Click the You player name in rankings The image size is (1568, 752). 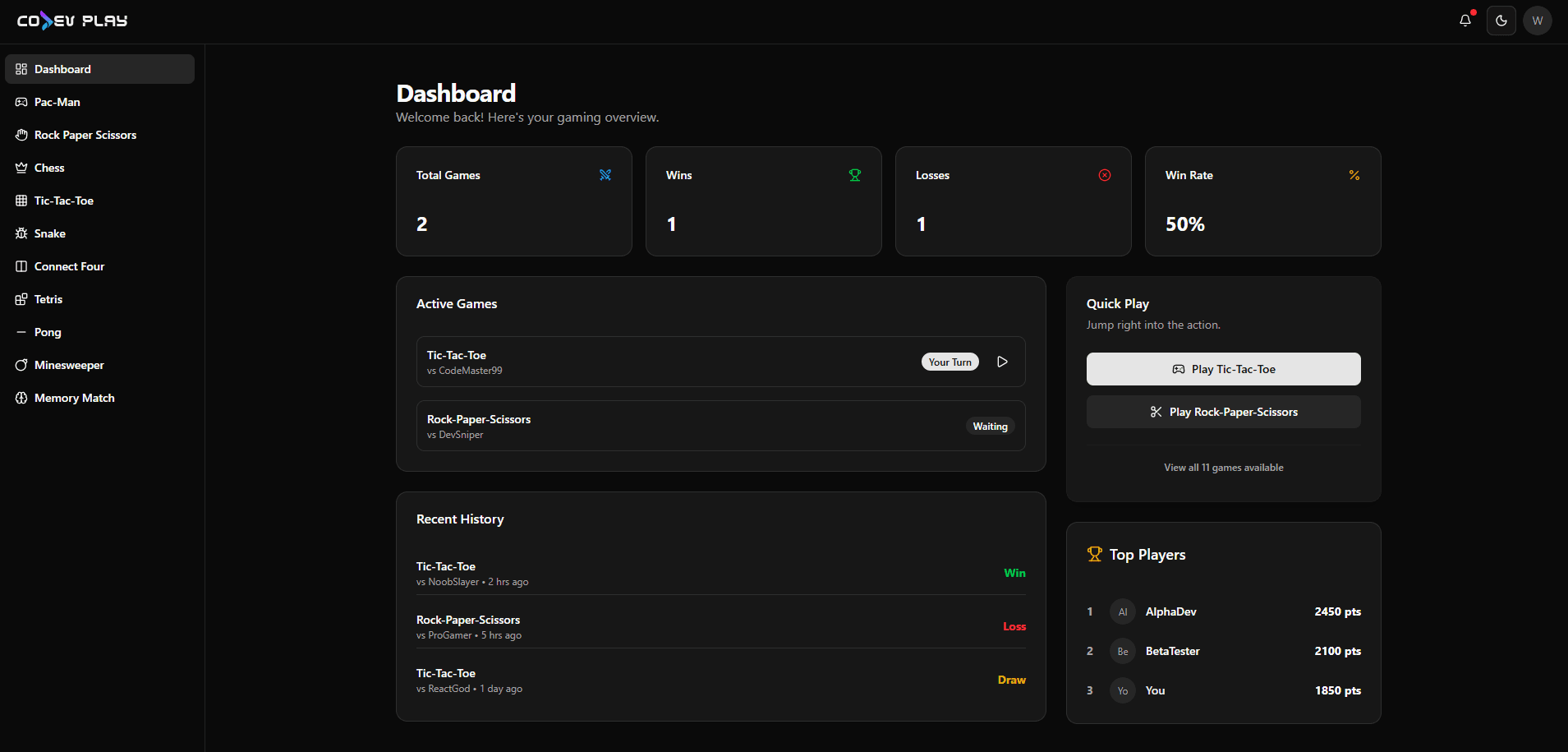pos(1155,690)
